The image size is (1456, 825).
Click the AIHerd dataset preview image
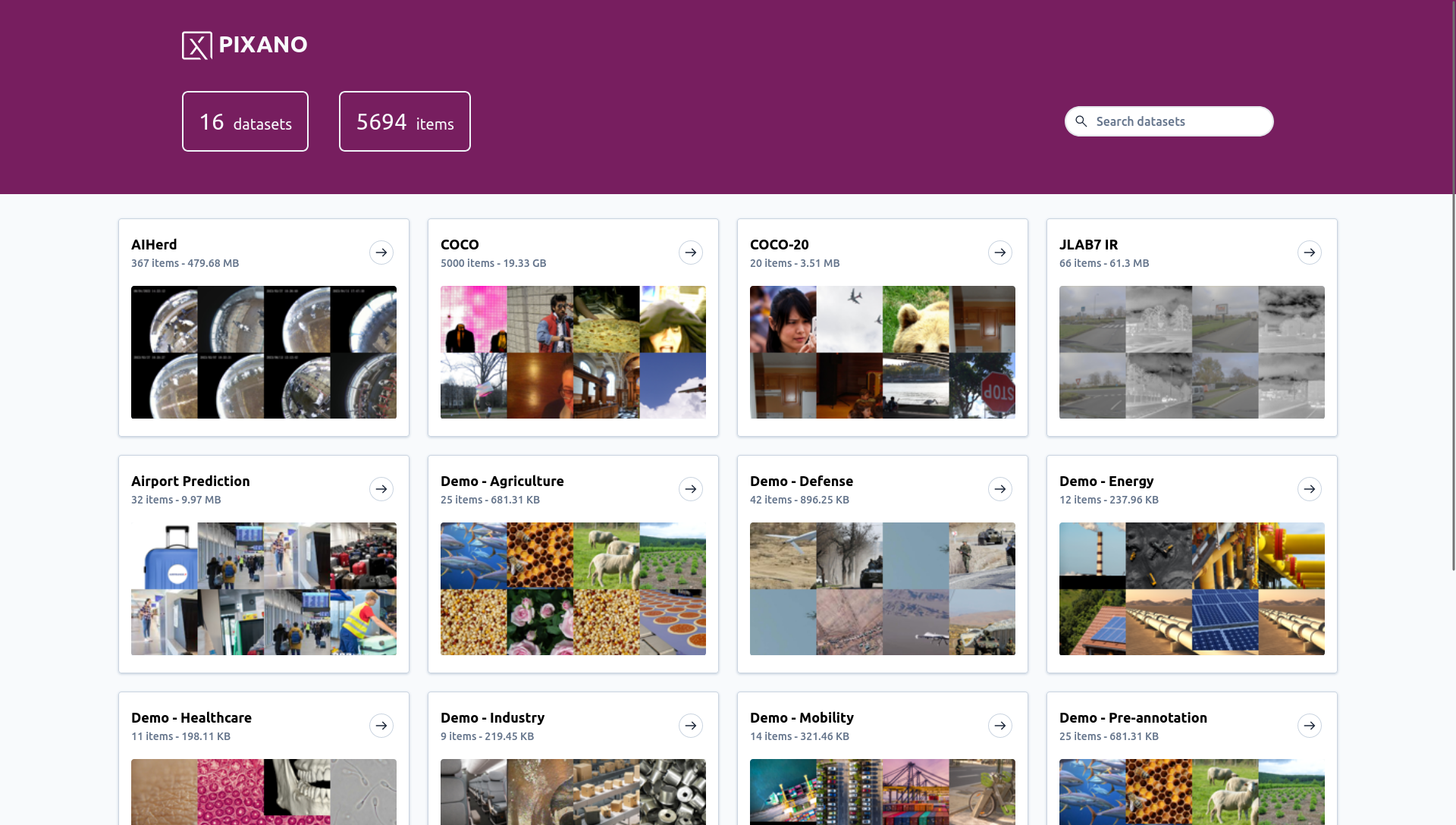tap(263, 352)
